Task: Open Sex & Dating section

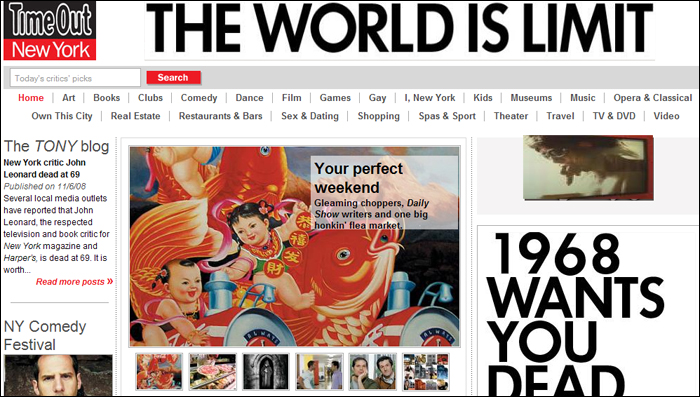Action: pyautogui.click(x=310, y=116)
